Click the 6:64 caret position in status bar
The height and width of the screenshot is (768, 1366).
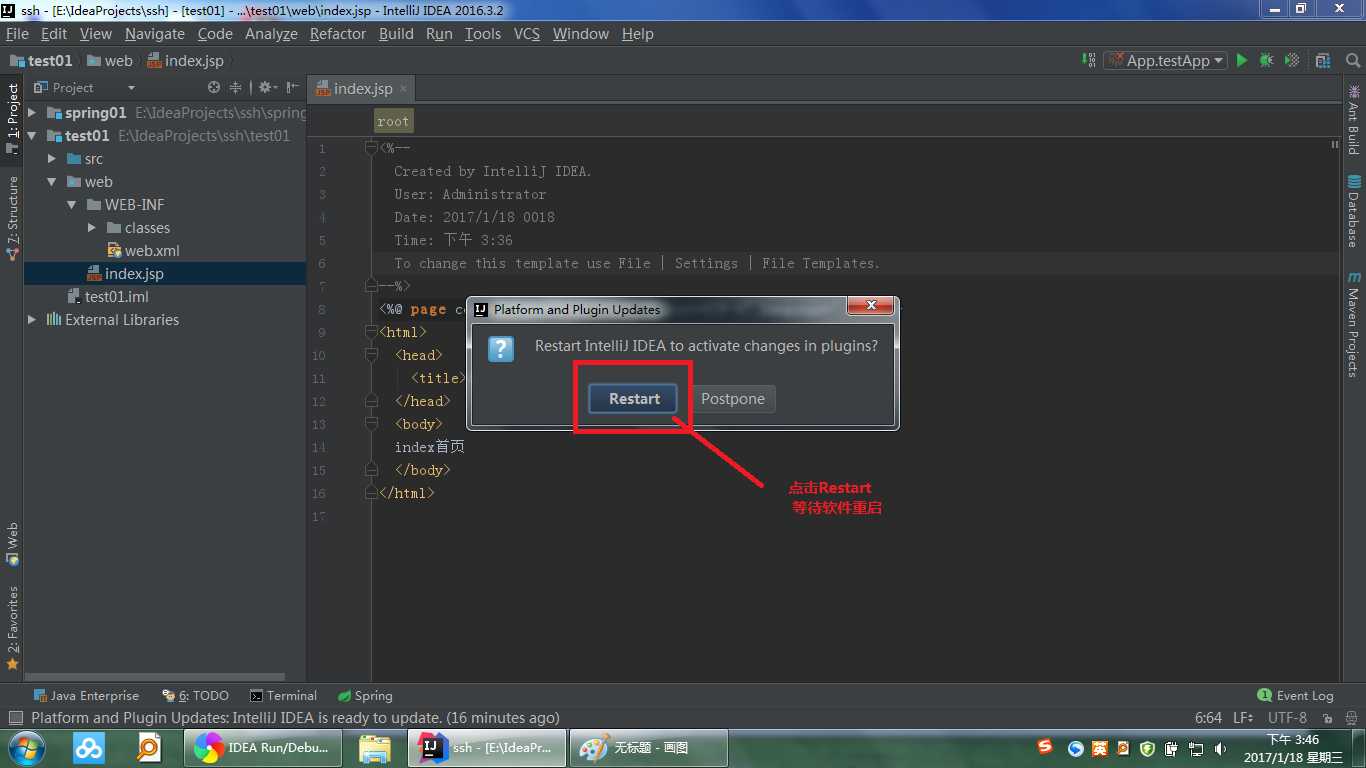click(1208, 718)
